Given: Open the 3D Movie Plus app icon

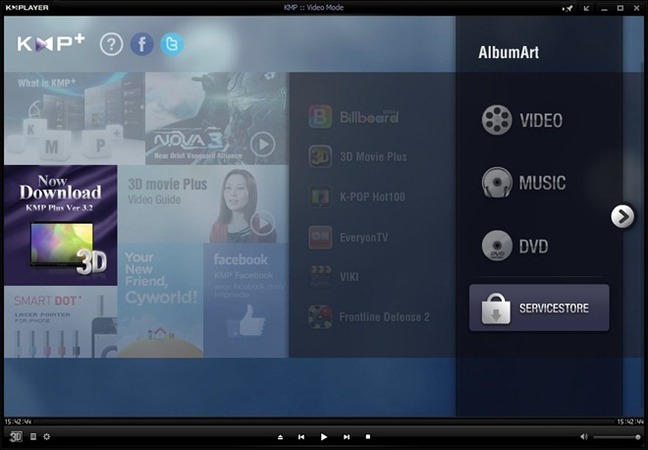Looking at the screenshot, I should (320, 156).
